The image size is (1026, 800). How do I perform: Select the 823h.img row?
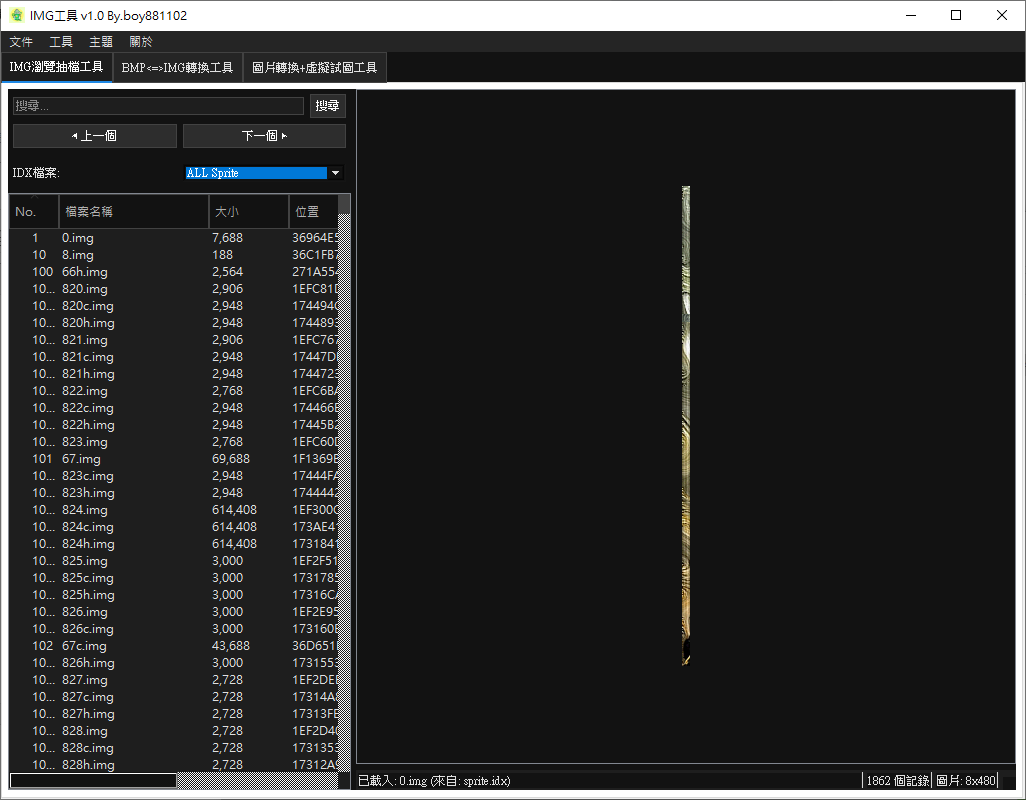coord(175,493)
